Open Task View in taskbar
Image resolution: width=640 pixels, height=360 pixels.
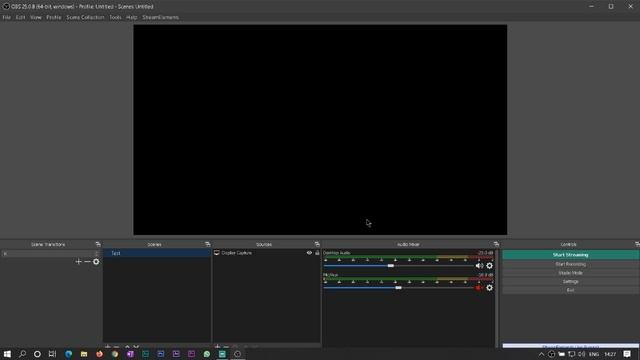52,354
